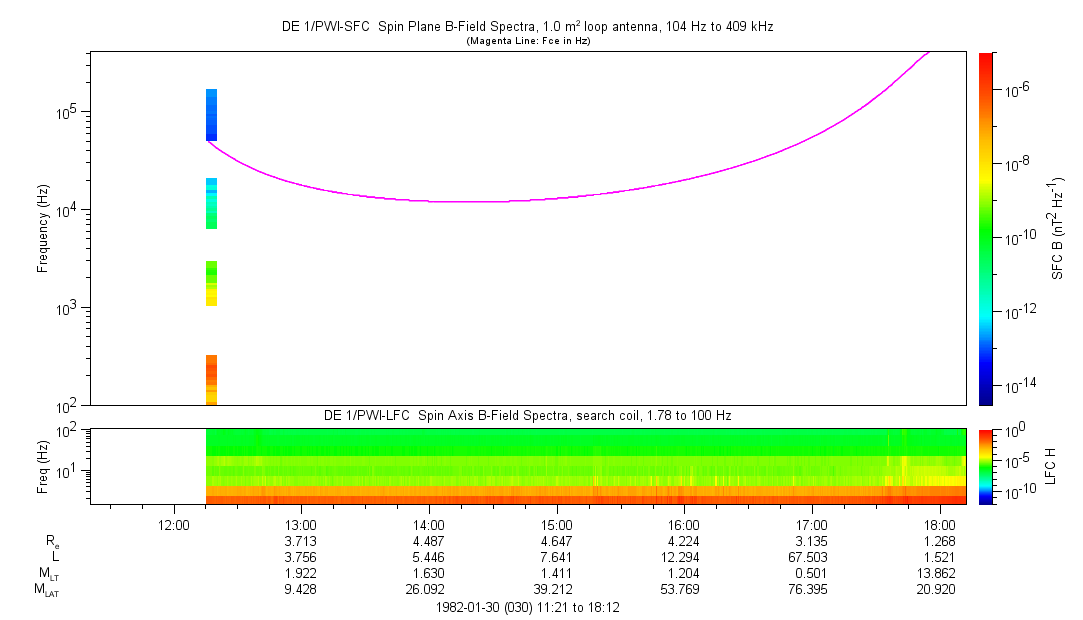Click the cyan-green data block near 10^4 Hz
This screenshot has height=620, width=1083.
[x=211, y=203]
